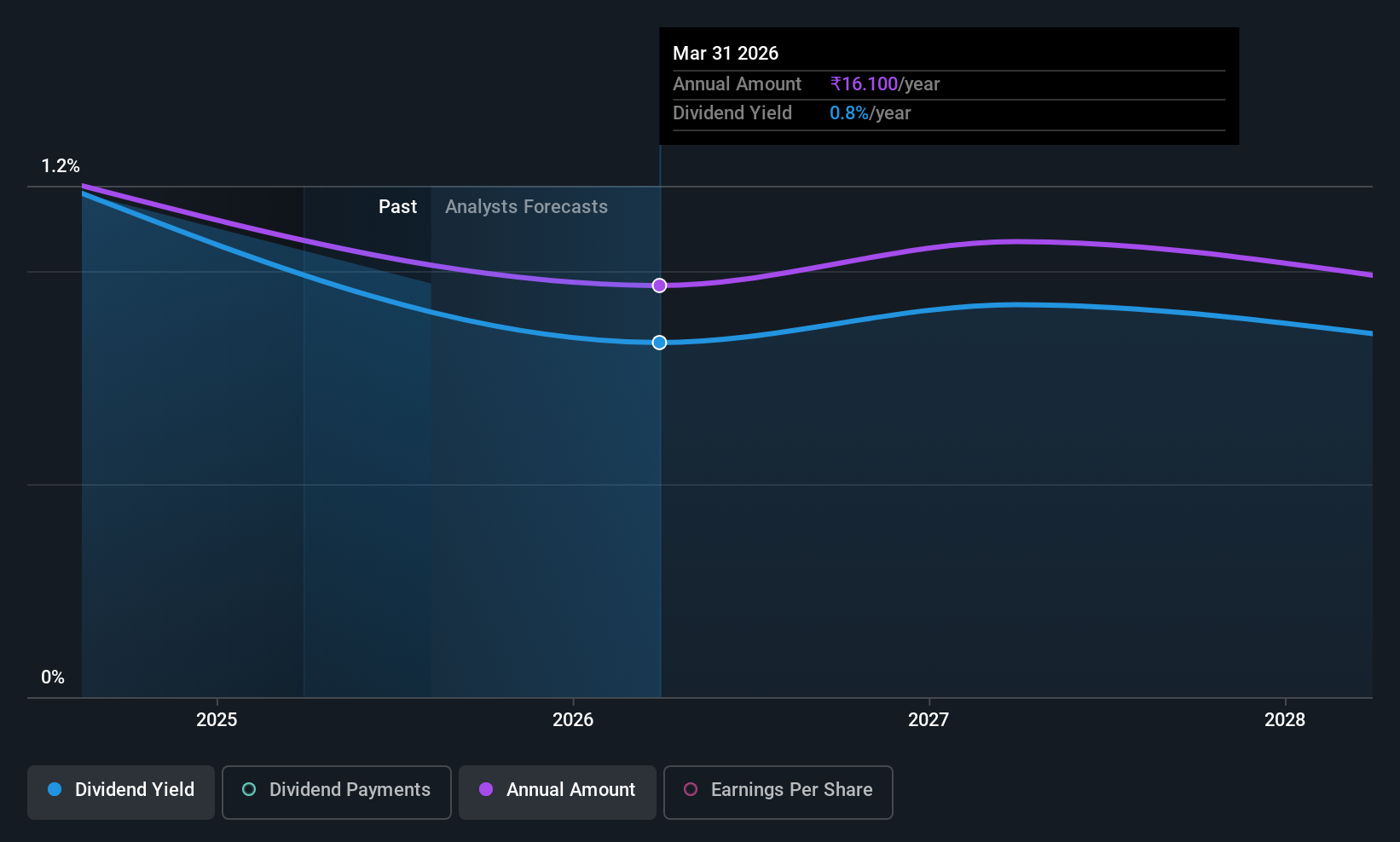Click the purple Annual Amount data point
This screenshot has height=842, width=1400.
(x=659, y=285)
